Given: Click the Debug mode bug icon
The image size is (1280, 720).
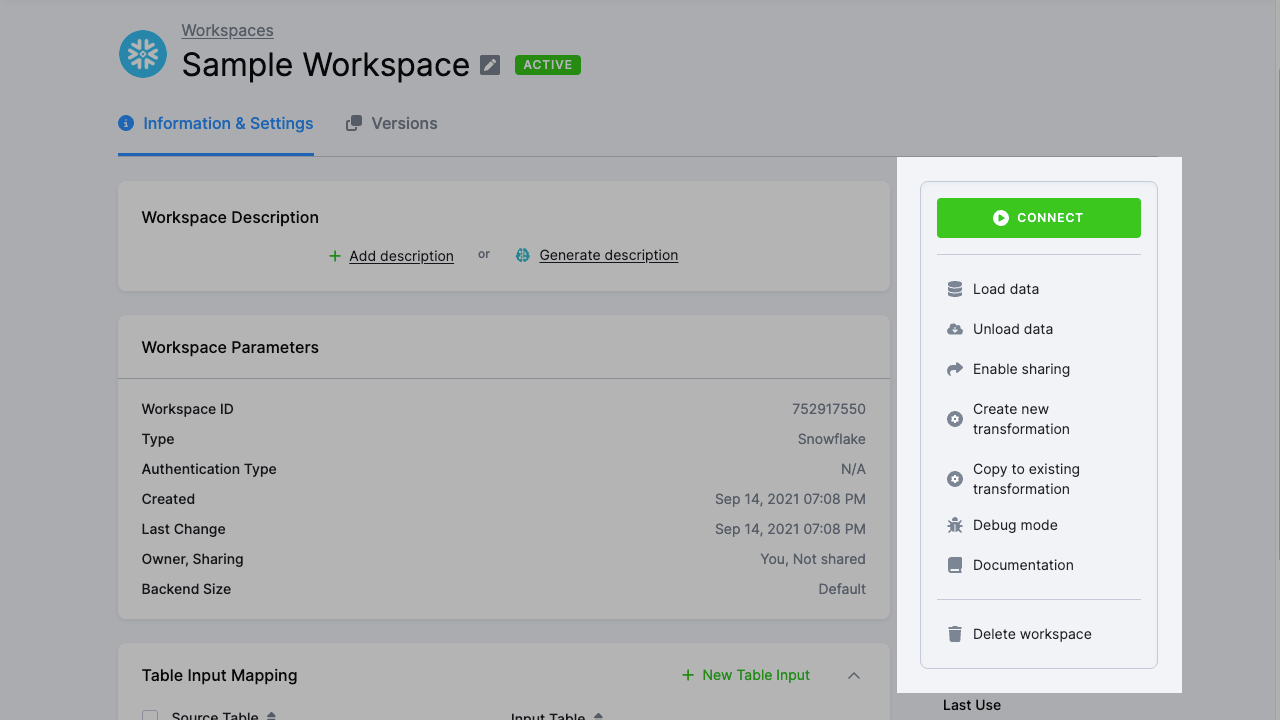Looking at the screenshot, I should click(x=954, y=524).
